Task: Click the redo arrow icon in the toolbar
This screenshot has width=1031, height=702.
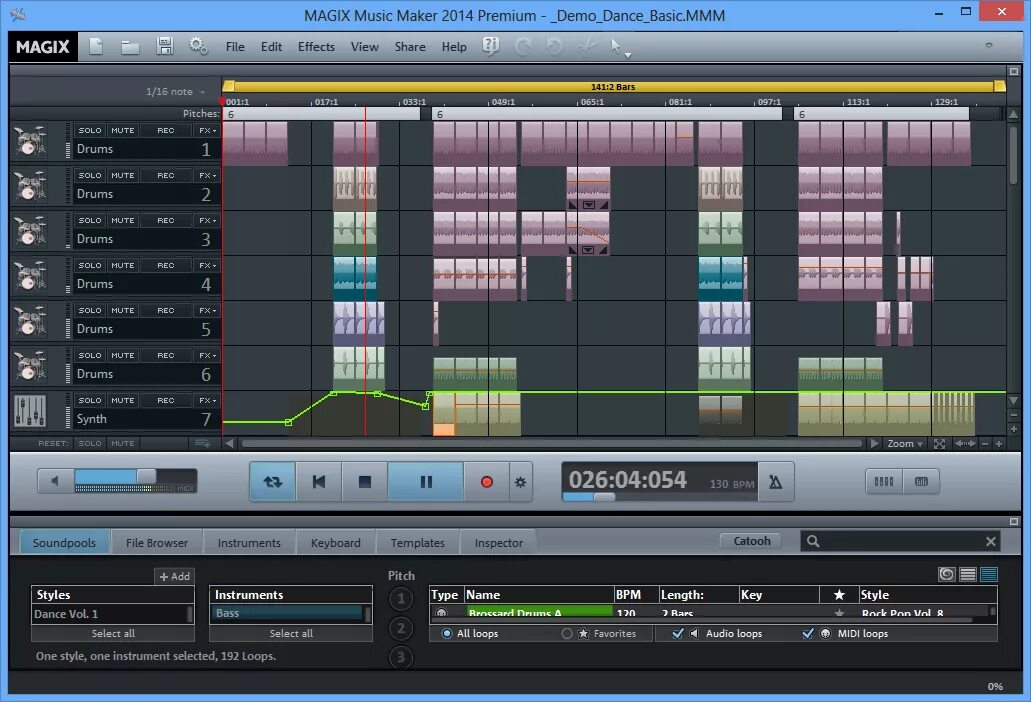Action: [x=523, y=47]
